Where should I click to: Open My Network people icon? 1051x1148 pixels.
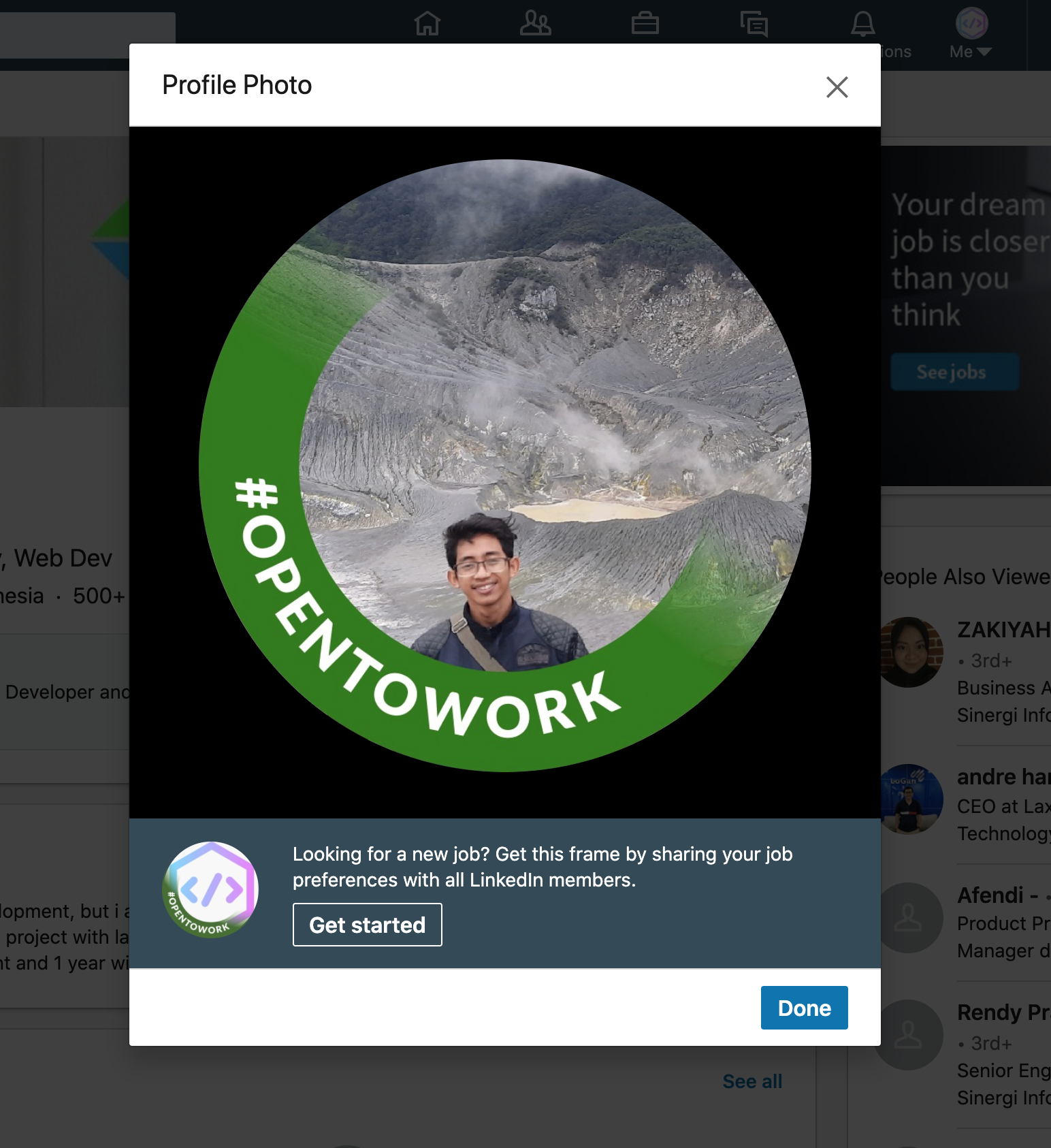pos(536,24)
